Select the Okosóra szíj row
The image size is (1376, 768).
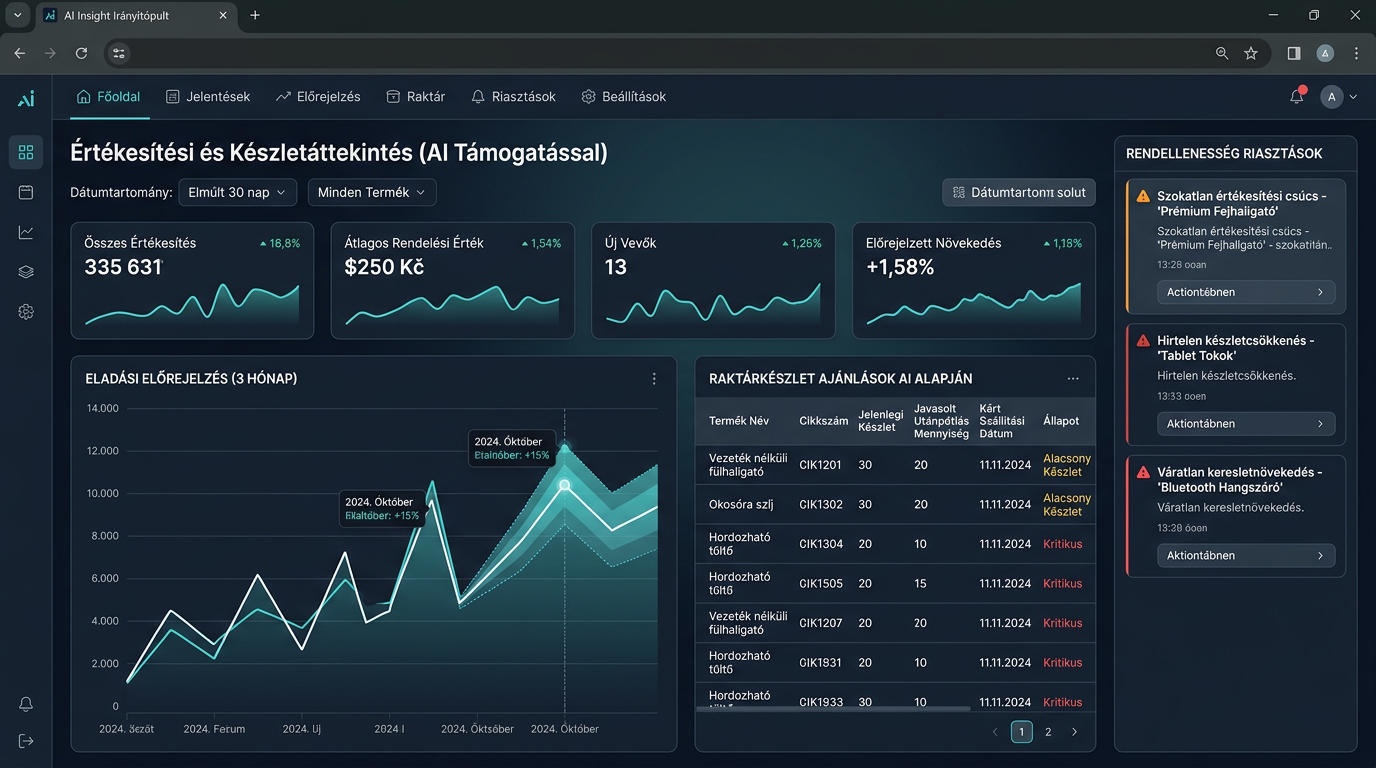tap(895, 505)
